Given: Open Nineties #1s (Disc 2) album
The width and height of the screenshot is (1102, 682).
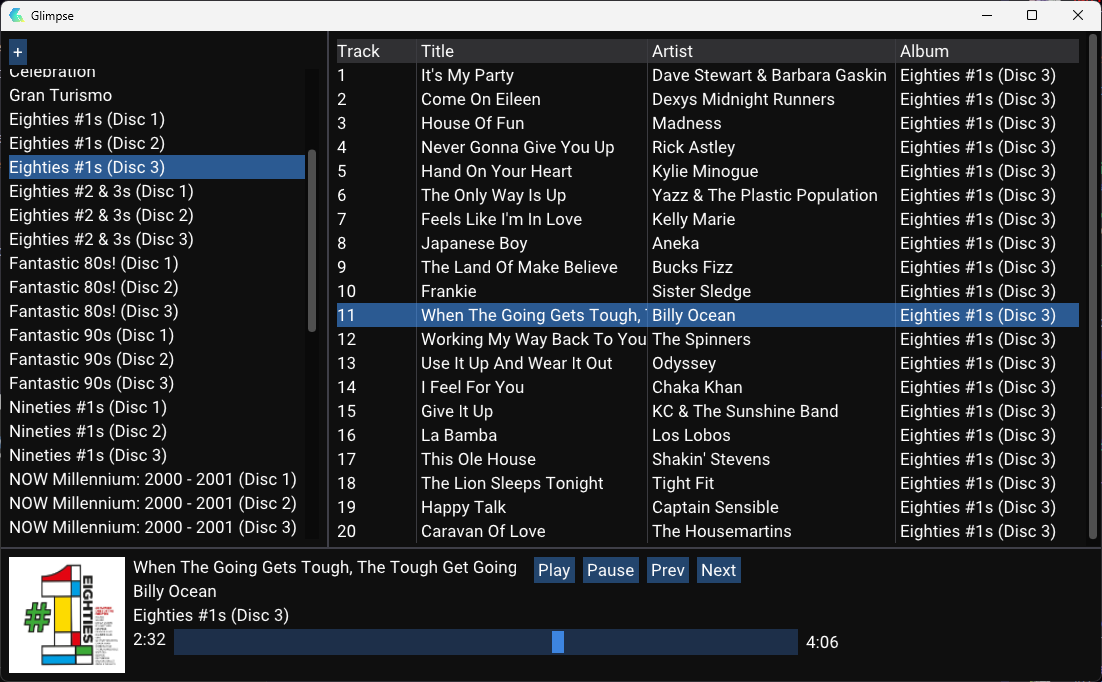Looking at the screenshot, I should [x=88, y=431].
